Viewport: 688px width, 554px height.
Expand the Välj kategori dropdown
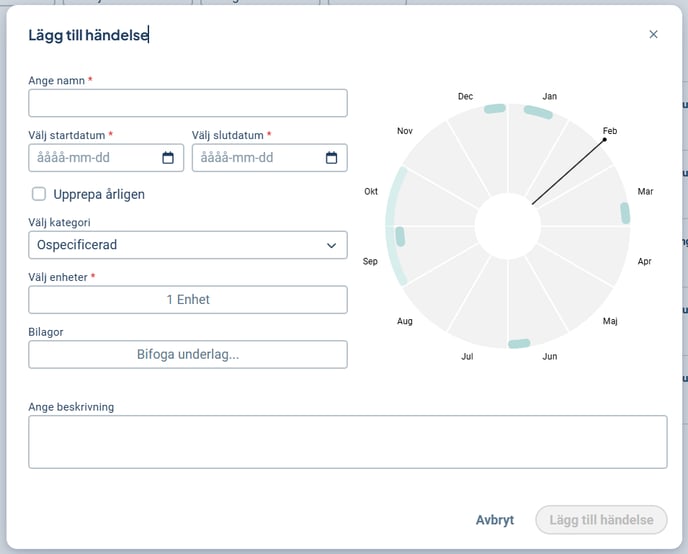pyautogui.click(x=187, y=245)
